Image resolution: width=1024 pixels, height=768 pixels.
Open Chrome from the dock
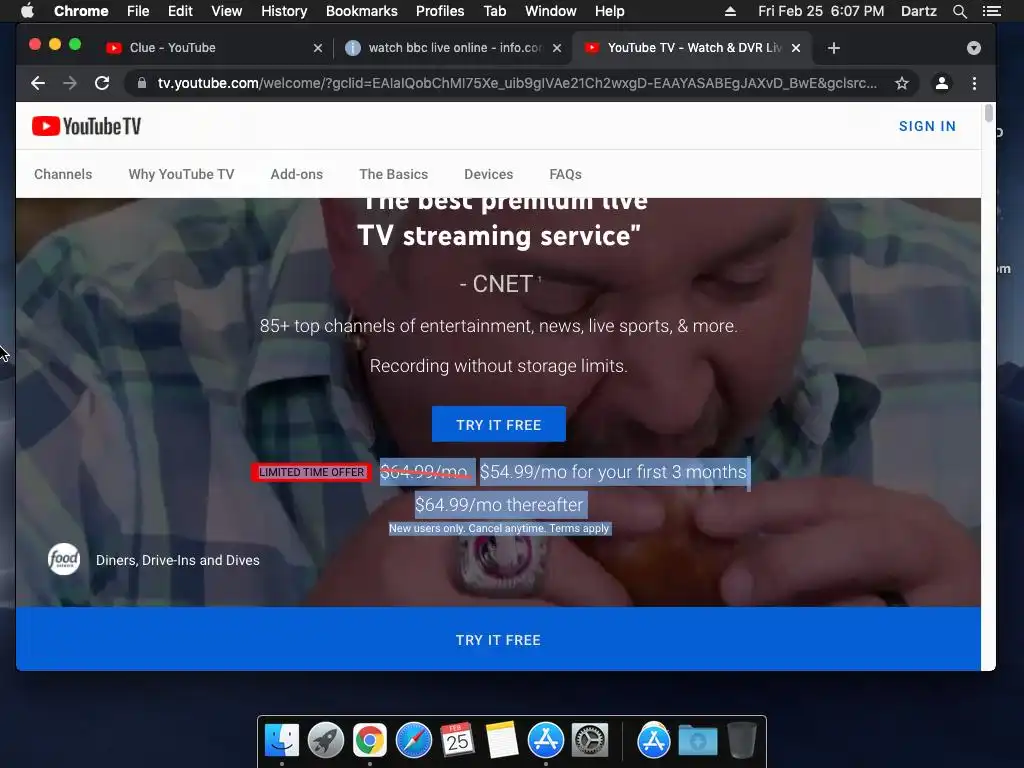click(370, 741)
